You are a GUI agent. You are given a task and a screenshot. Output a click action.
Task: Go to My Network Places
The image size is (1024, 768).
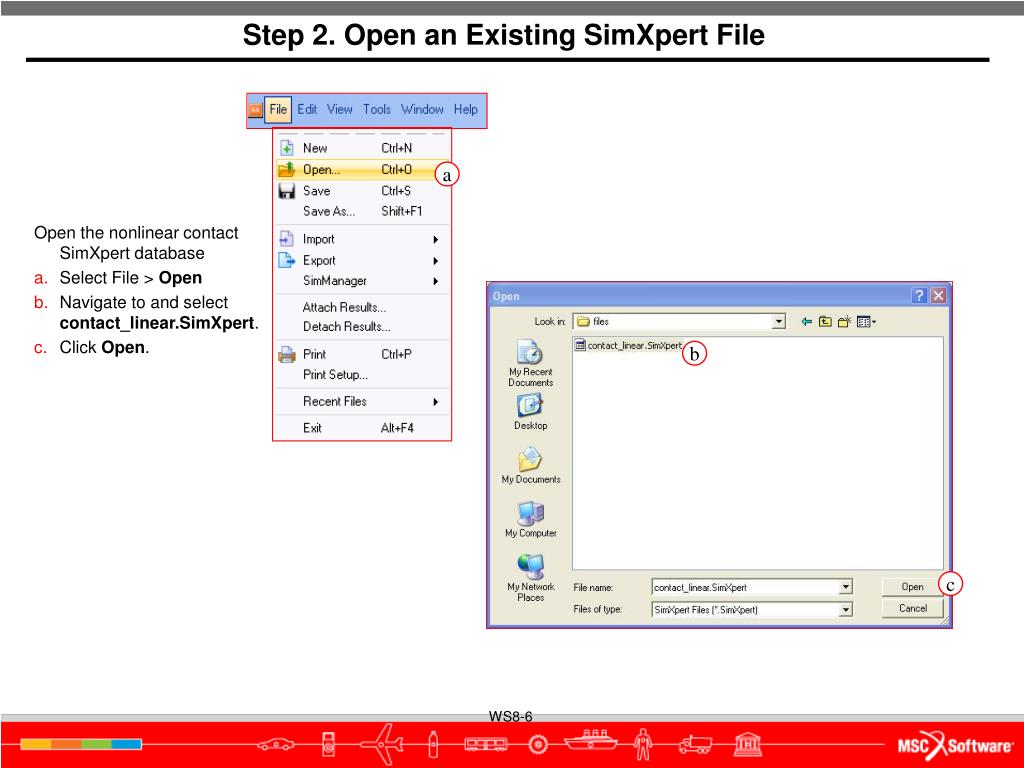point(531,577)
